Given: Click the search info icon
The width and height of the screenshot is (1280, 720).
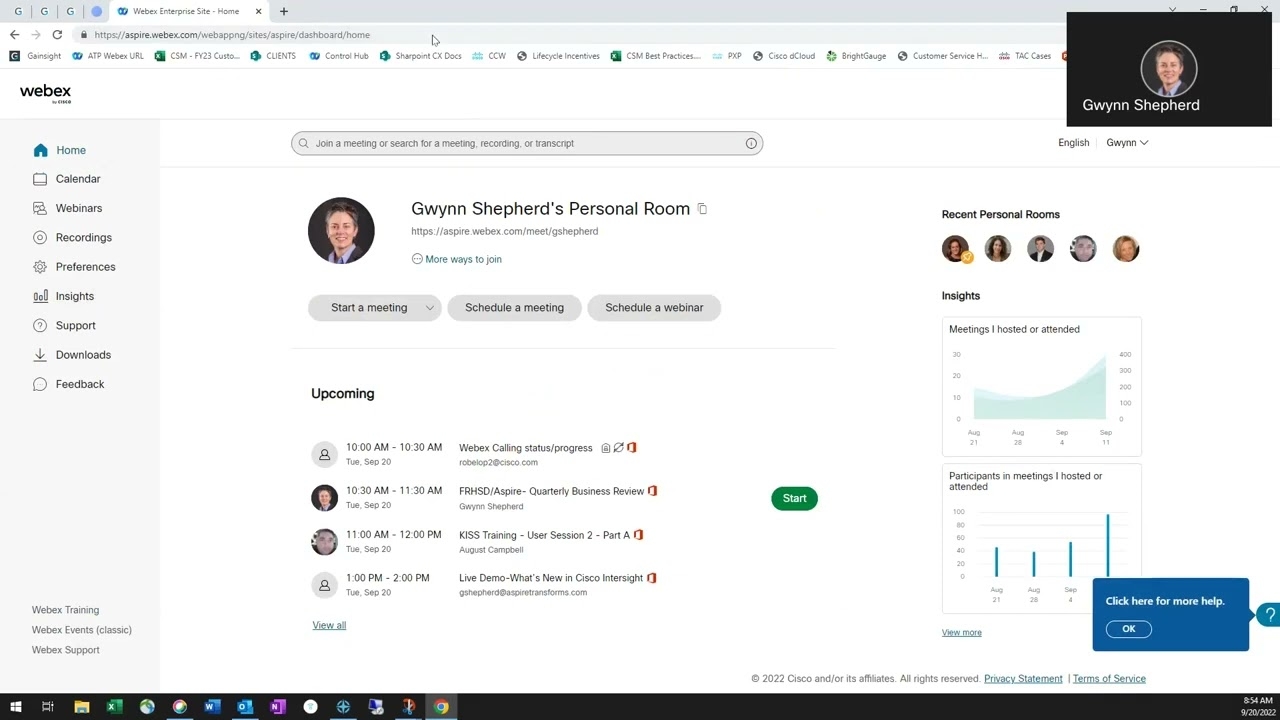Looking at the screenshot, I should pyautogui.click(x=751, y=143).
